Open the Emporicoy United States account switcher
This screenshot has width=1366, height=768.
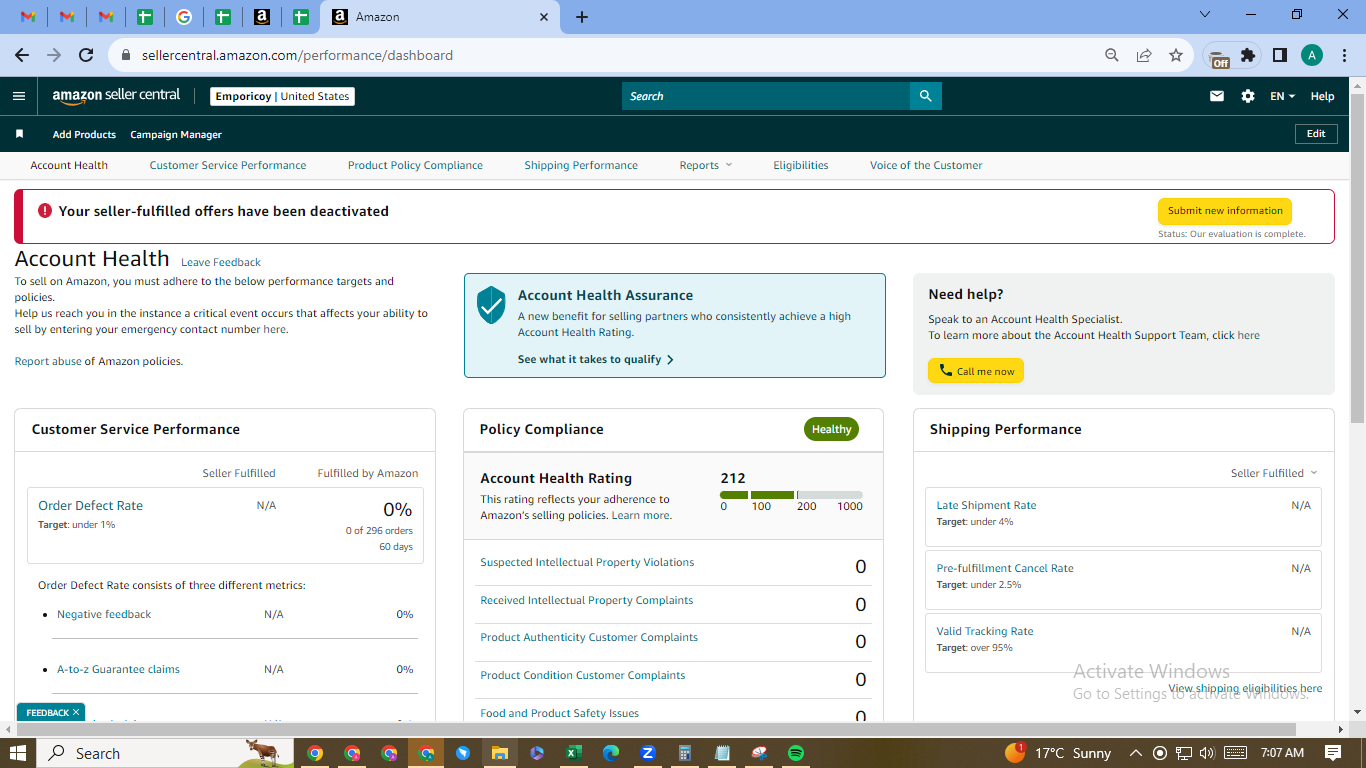point(283,96)
